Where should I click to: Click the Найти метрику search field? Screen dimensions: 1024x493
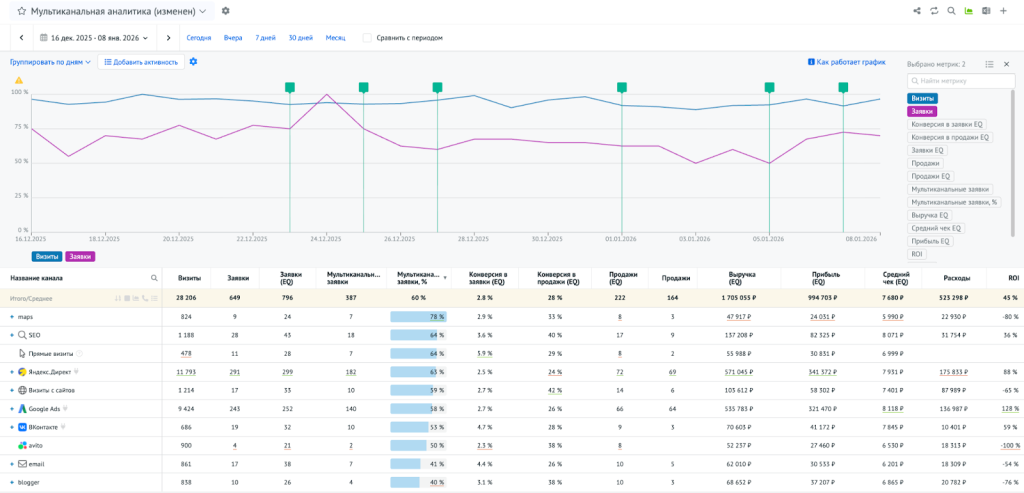coord(958,81)
